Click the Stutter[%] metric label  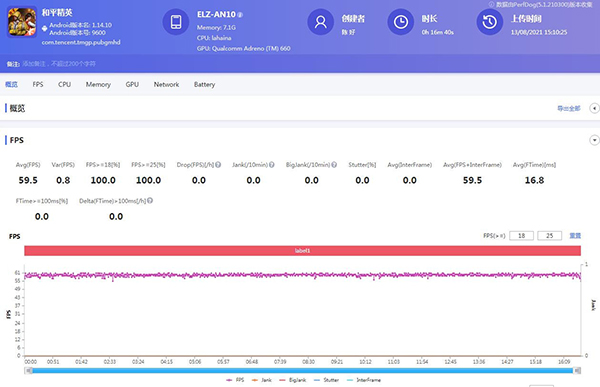[x=362, y=165]
